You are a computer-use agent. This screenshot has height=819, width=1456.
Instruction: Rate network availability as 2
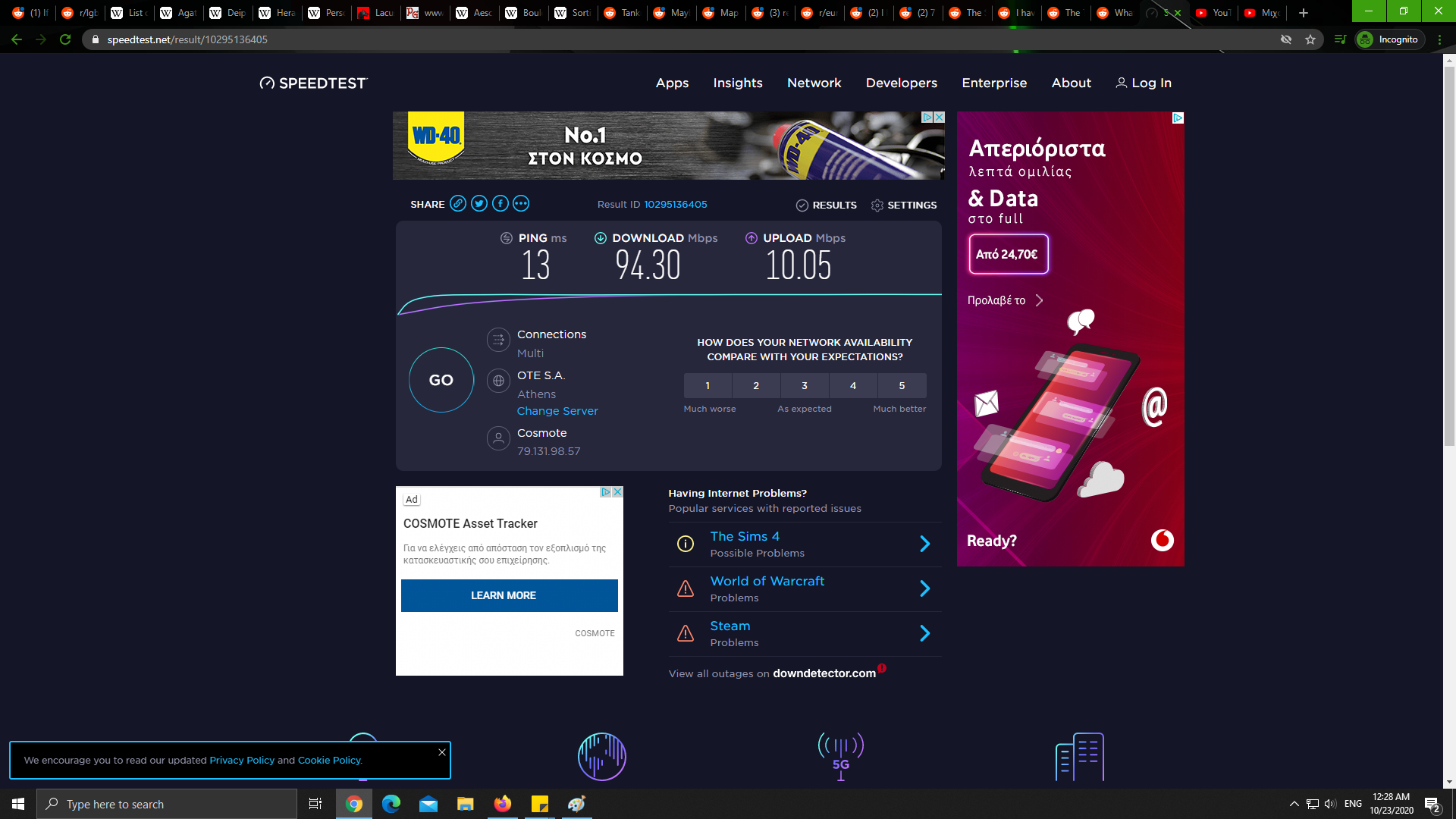point(756,386)
